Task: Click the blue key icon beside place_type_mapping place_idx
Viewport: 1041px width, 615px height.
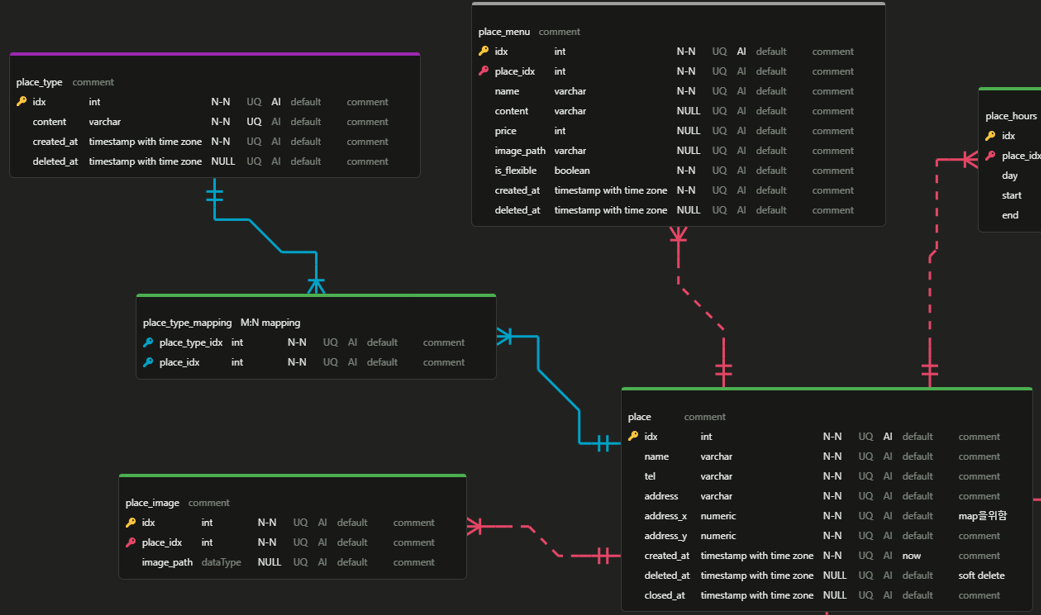Action: 148,362
